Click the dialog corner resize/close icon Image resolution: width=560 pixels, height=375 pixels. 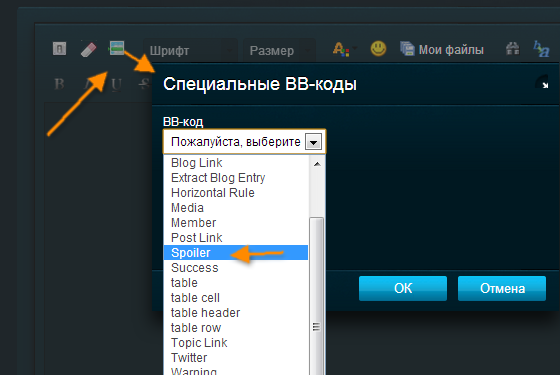[x=544, y=83]
